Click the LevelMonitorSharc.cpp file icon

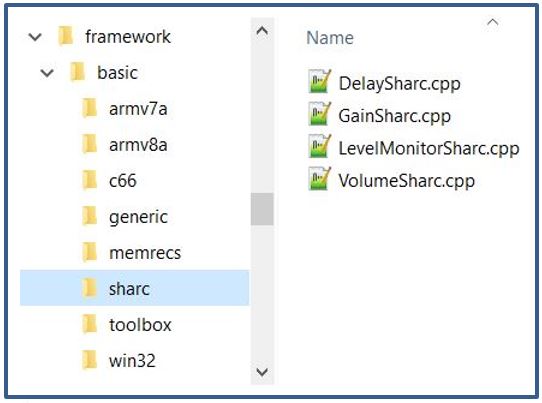click(319, 146)
